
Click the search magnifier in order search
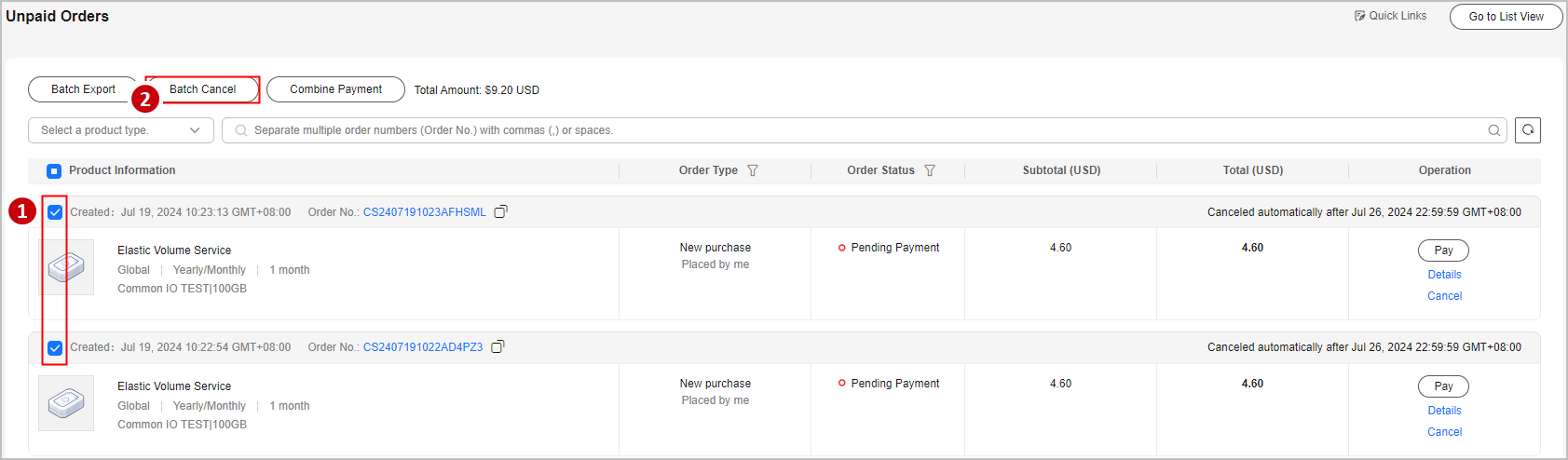(1494, 130)
